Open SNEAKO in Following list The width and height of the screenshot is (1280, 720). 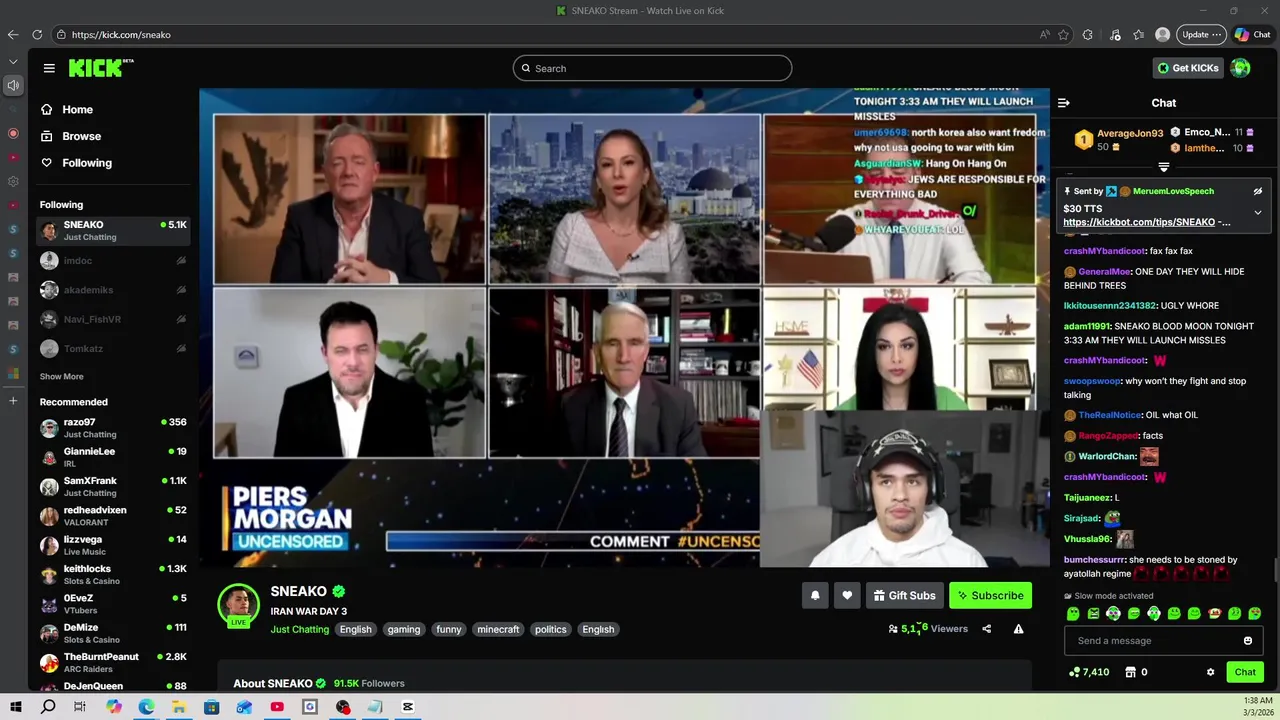click(113, 231)
